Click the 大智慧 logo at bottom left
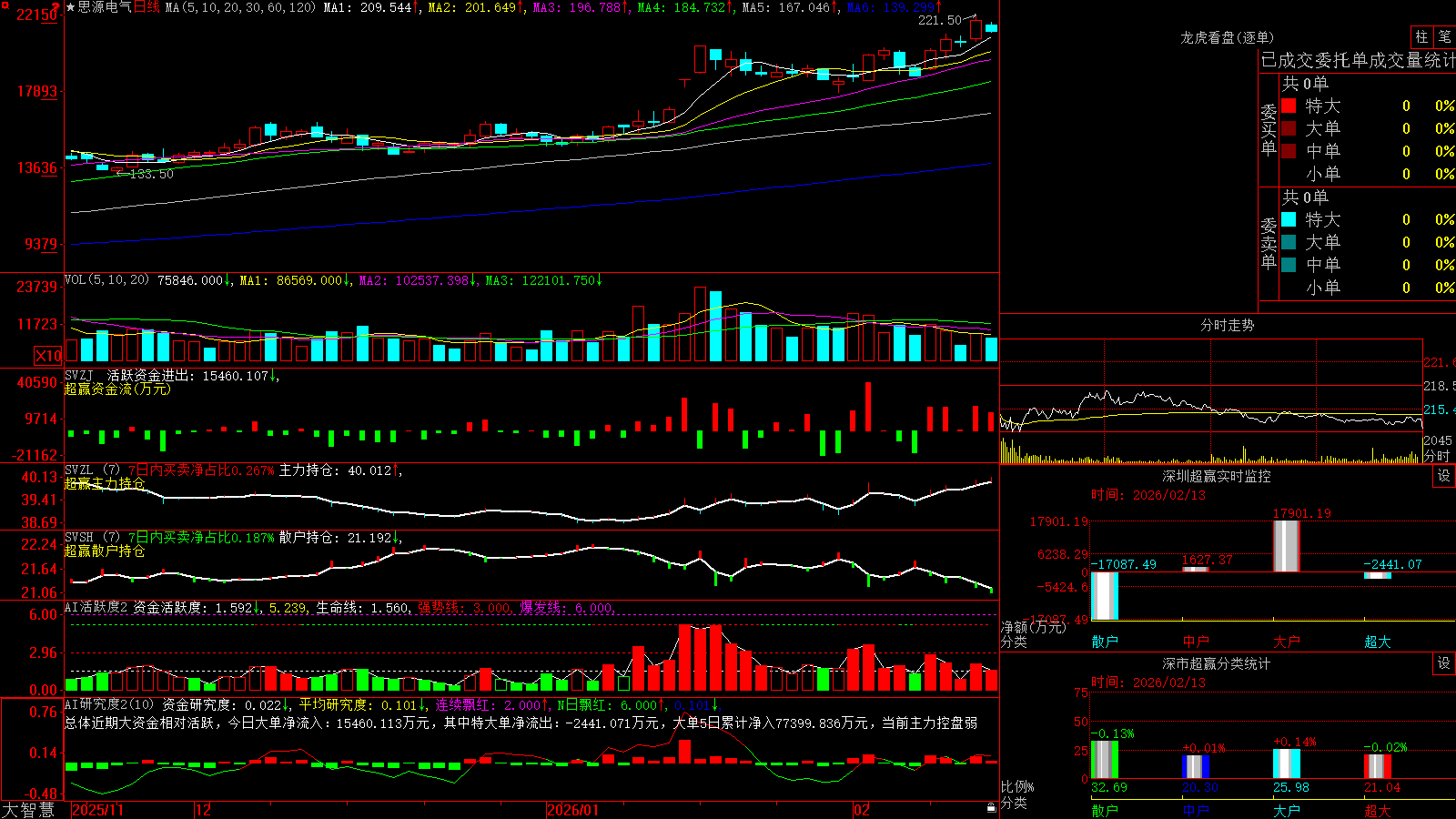The width and height of the screenshot is (1456, 819). (28, 810)
